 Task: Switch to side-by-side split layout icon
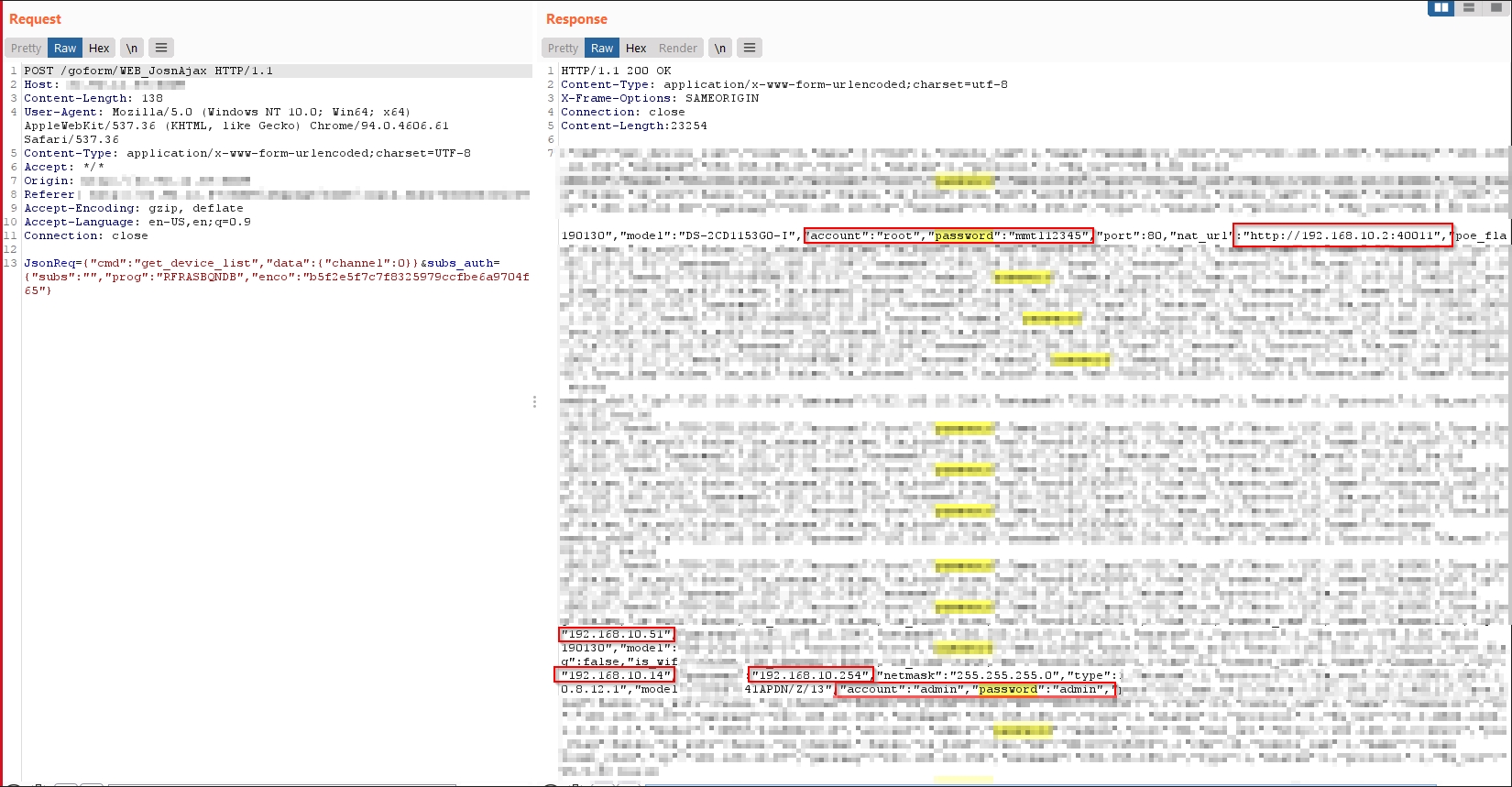pos(1441,7)
